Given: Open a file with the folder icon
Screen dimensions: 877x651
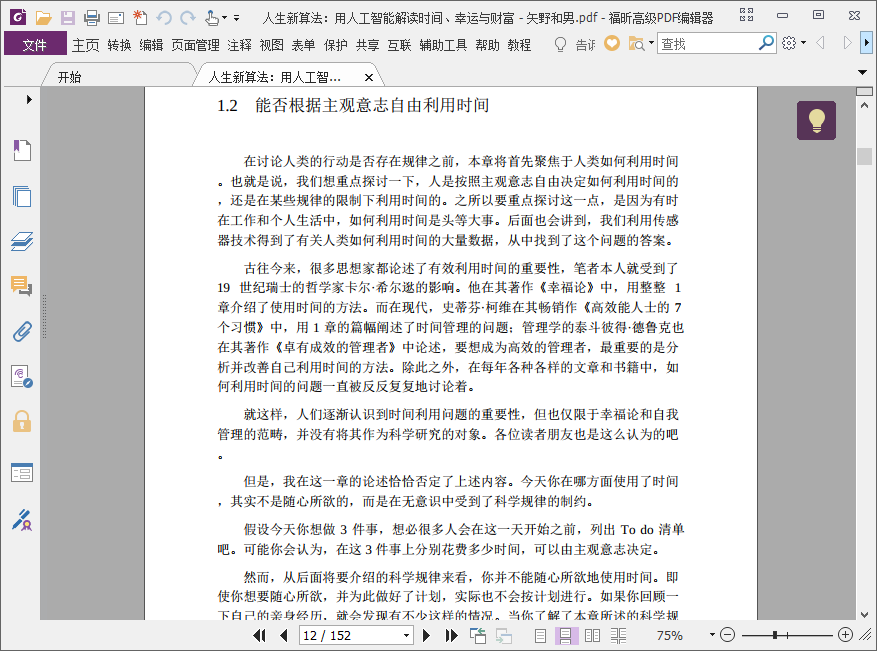Looking at the screenshot, I should coord(43,18).
